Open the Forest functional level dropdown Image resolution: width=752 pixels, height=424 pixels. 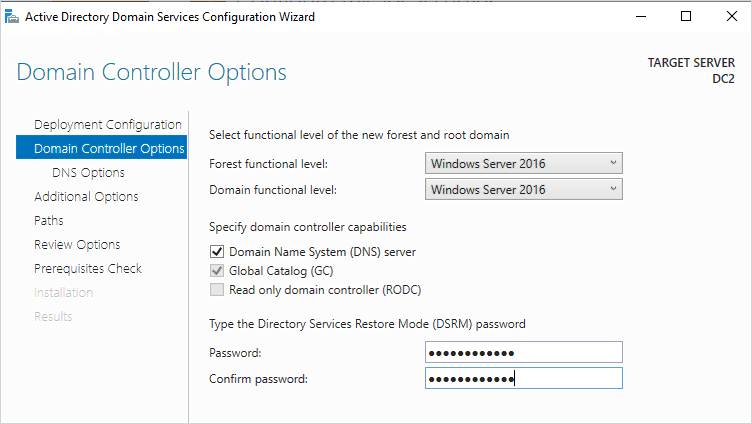[524, 163]
